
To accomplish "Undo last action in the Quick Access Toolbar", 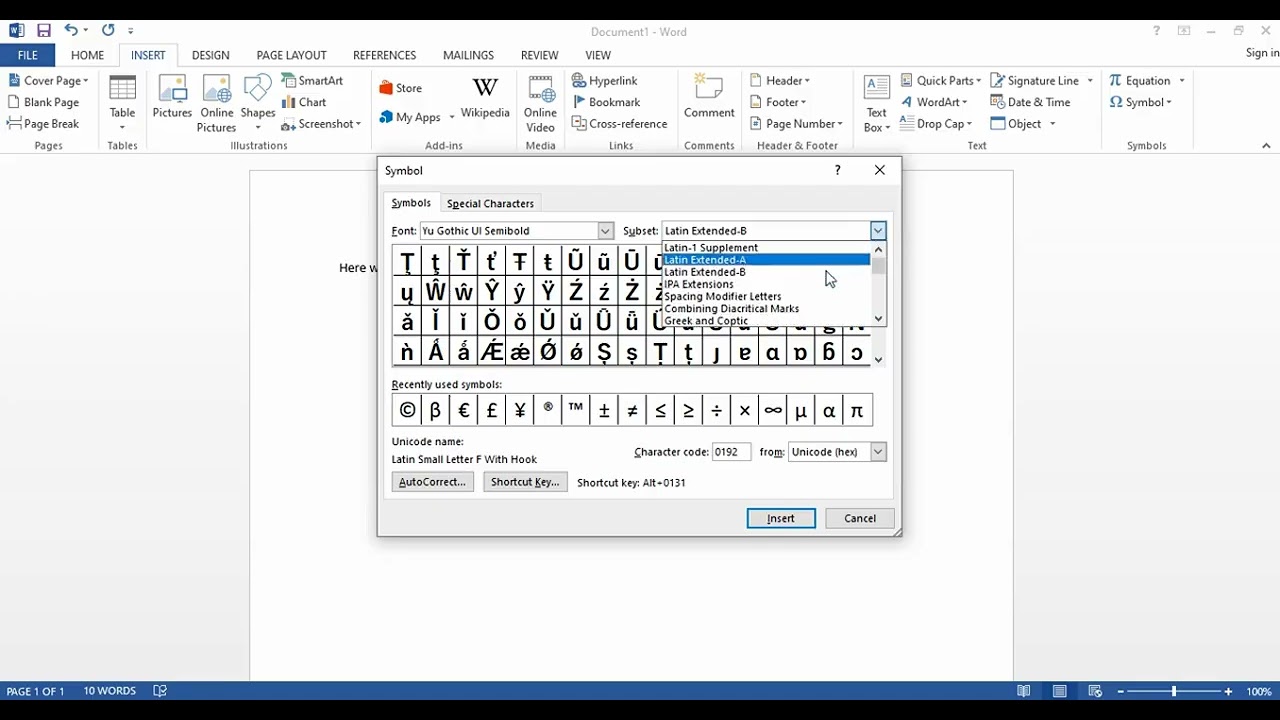I will coord(70,31).
